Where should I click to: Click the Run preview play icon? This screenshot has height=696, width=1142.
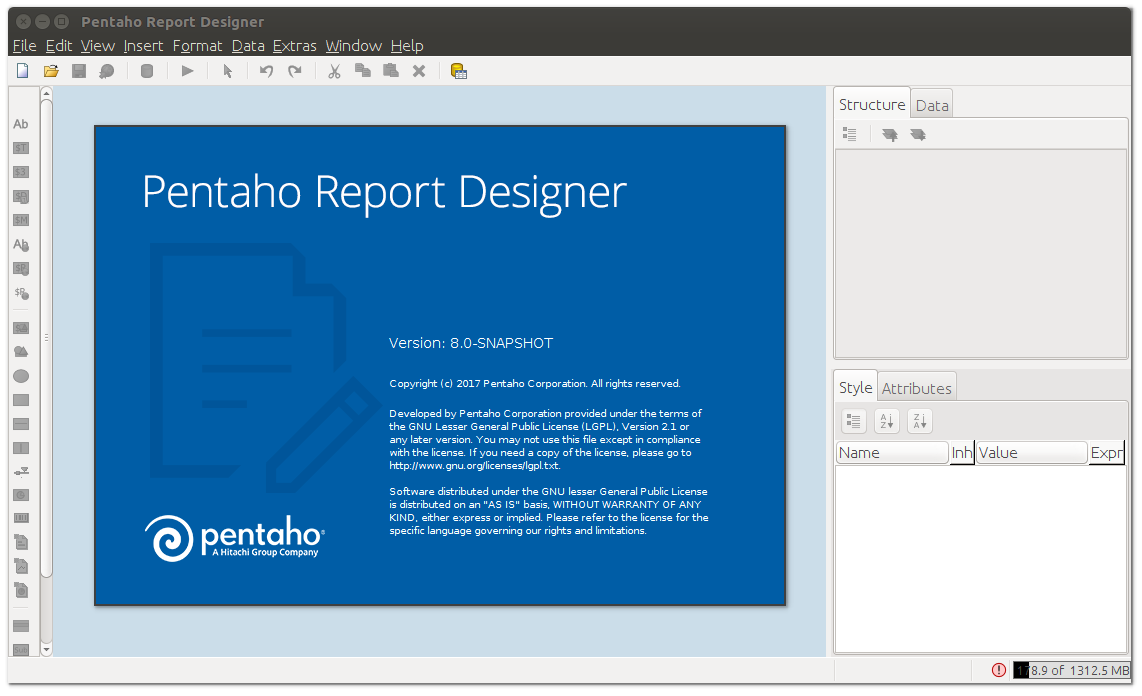[x=187, y=71]
